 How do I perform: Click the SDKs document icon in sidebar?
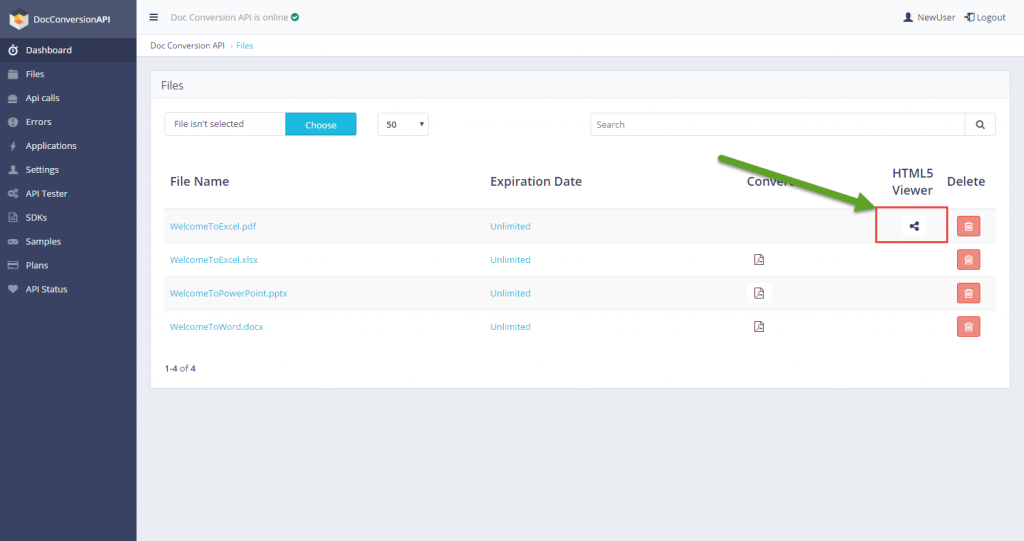(13, 217)
